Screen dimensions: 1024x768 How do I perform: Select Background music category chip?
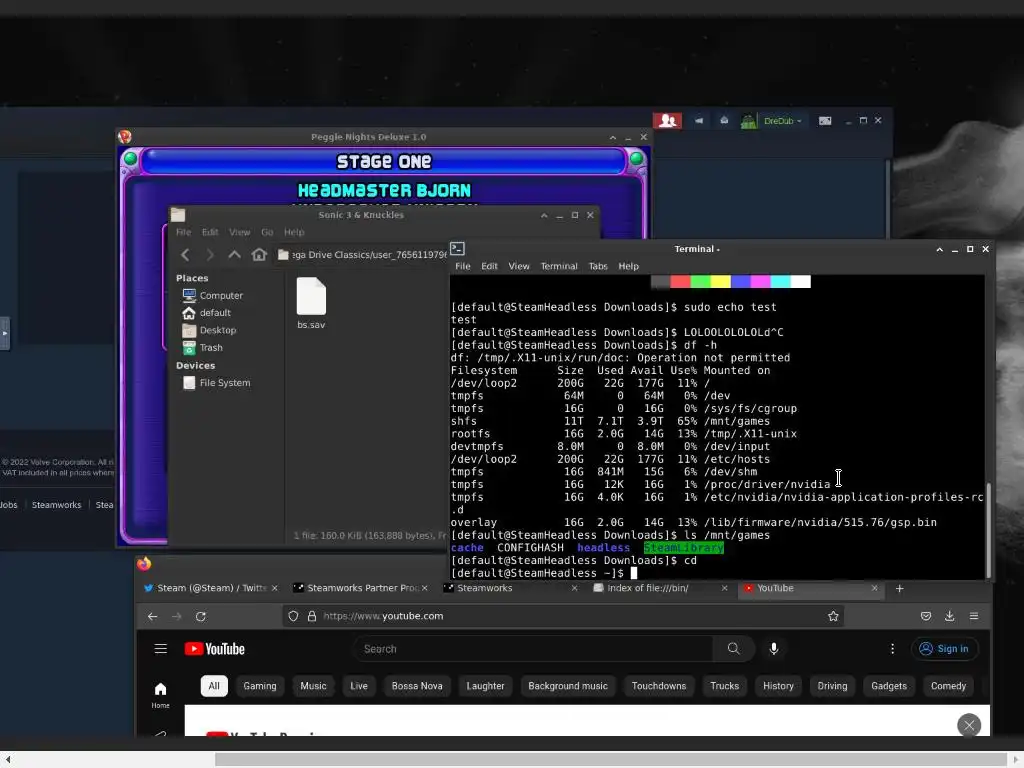[568, 686]
